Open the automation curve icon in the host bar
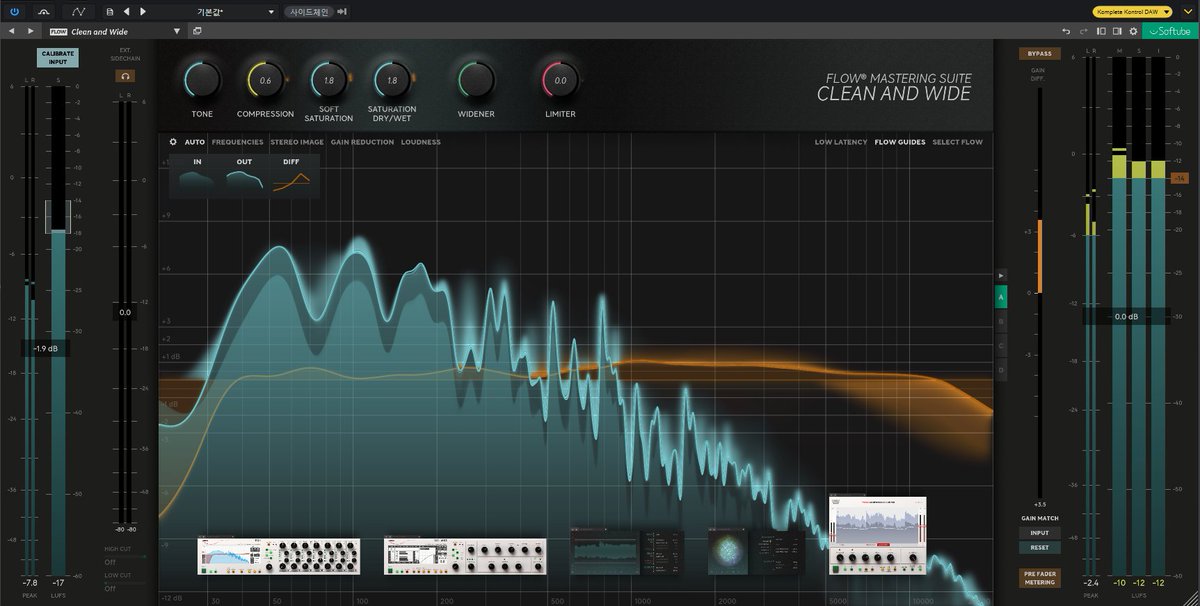 click(79, 11)
